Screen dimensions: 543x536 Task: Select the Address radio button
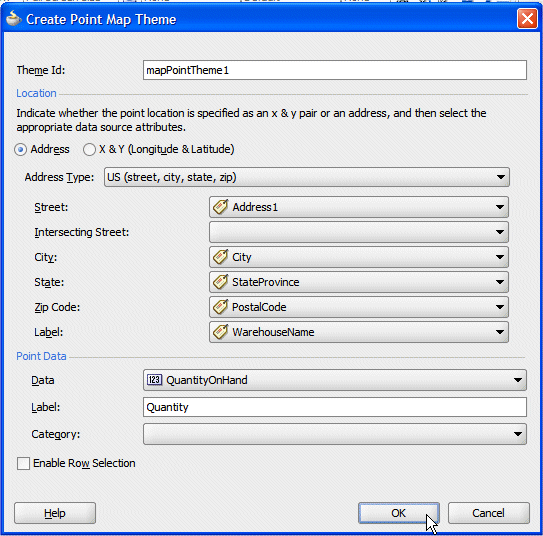point(20,150)
